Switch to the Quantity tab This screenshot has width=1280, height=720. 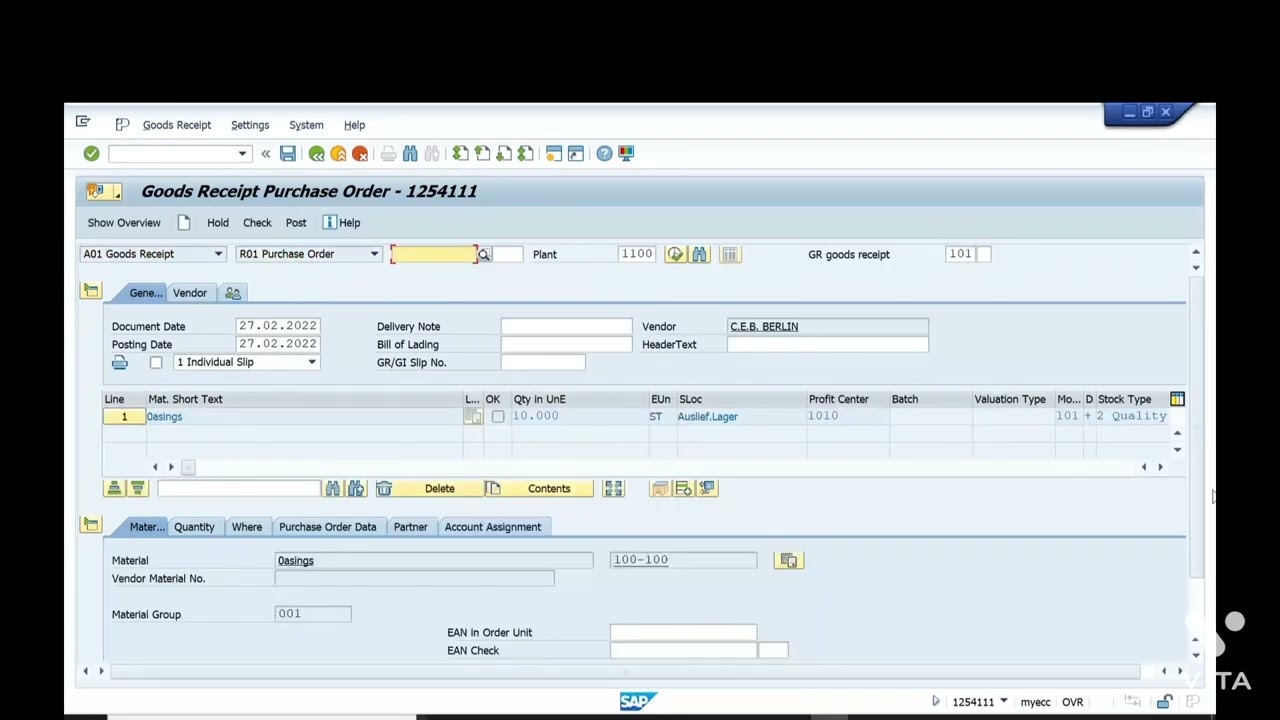tap(194, 527)
